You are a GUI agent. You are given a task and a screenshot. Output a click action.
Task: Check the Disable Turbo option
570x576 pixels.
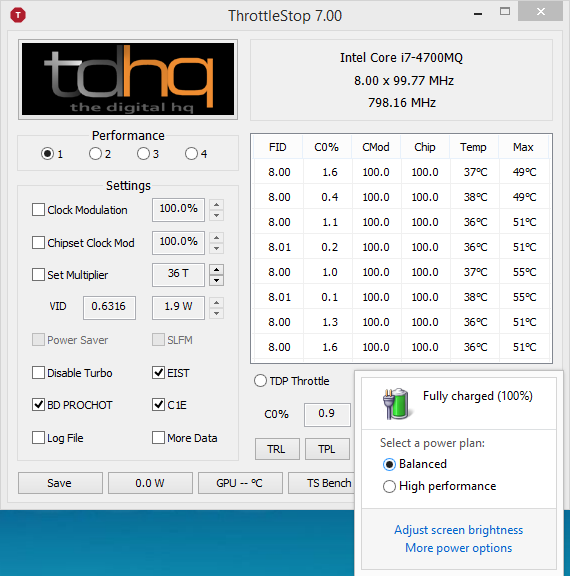click(38, 372)
